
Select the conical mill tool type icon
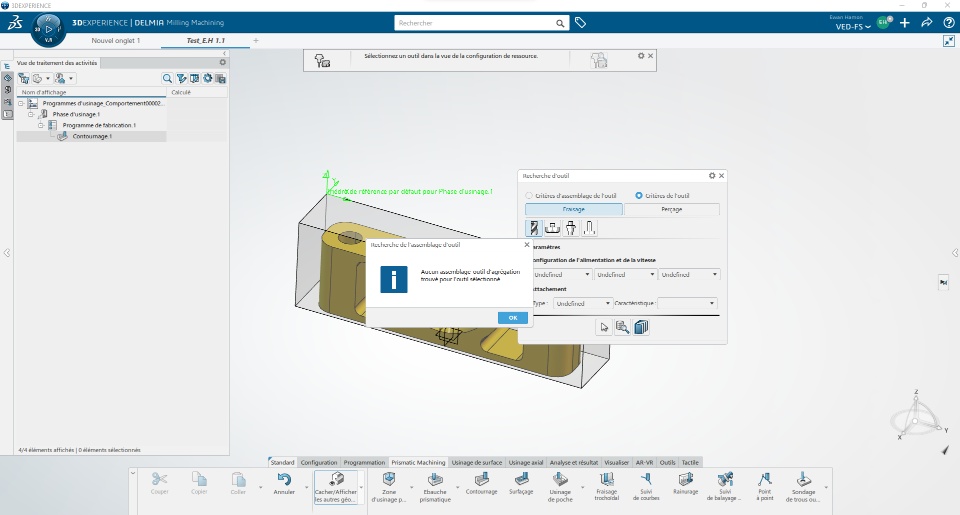pyautogui.click(x=571, y=228)
